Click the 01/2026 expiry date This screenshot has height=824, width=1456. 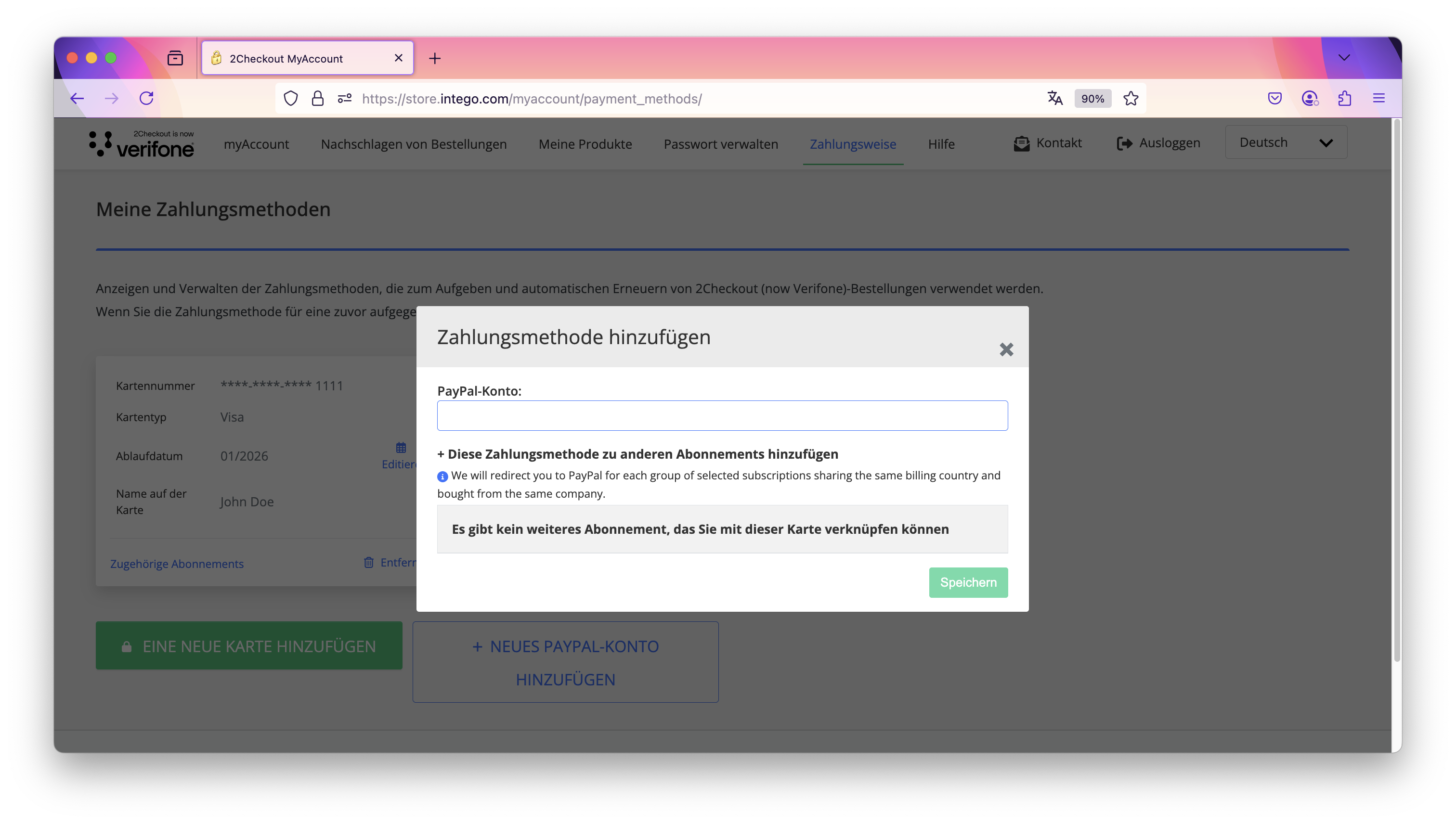[244, 456]
